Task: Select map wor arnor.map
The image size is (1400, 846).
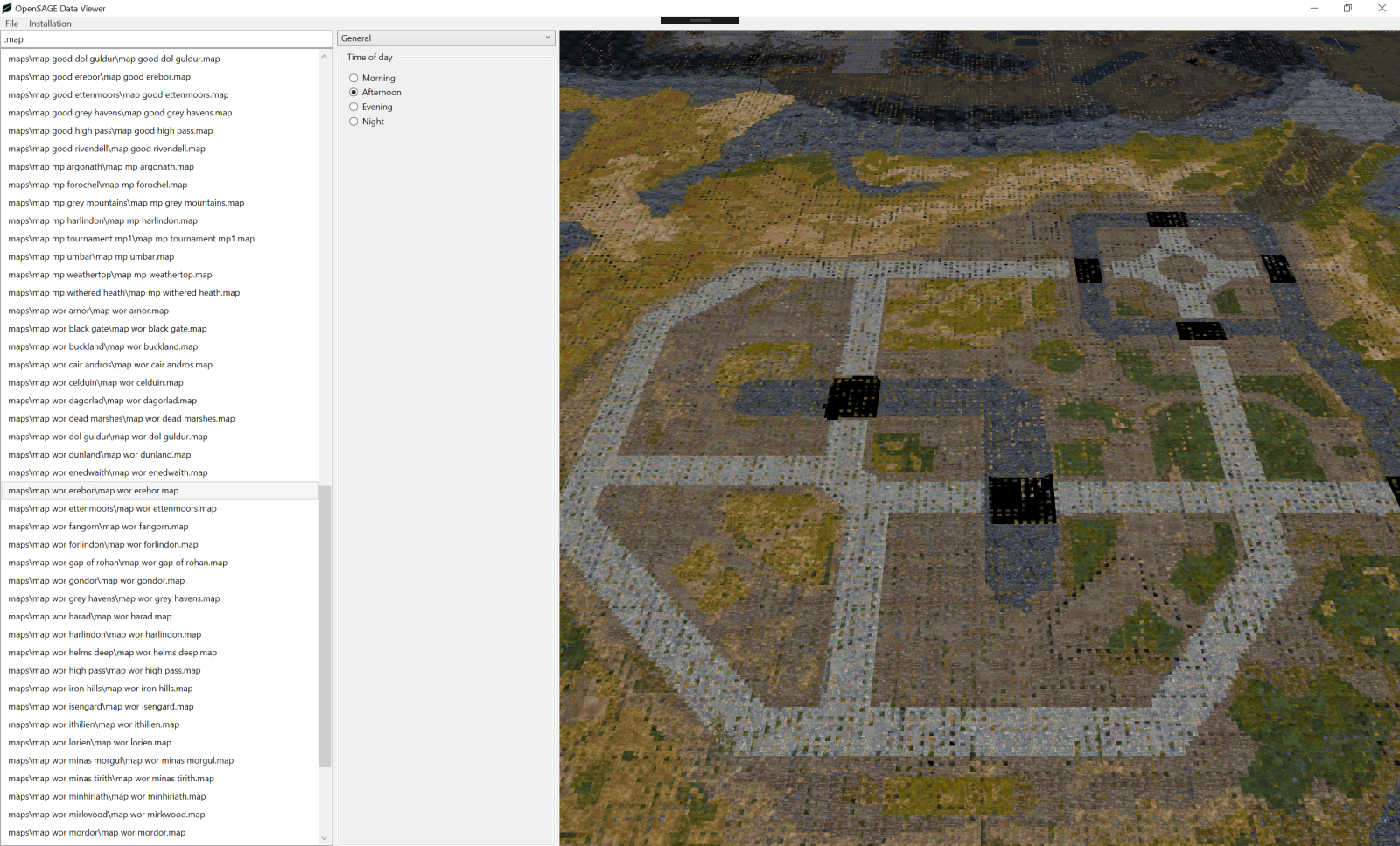Action: click(x=159, y=311)
